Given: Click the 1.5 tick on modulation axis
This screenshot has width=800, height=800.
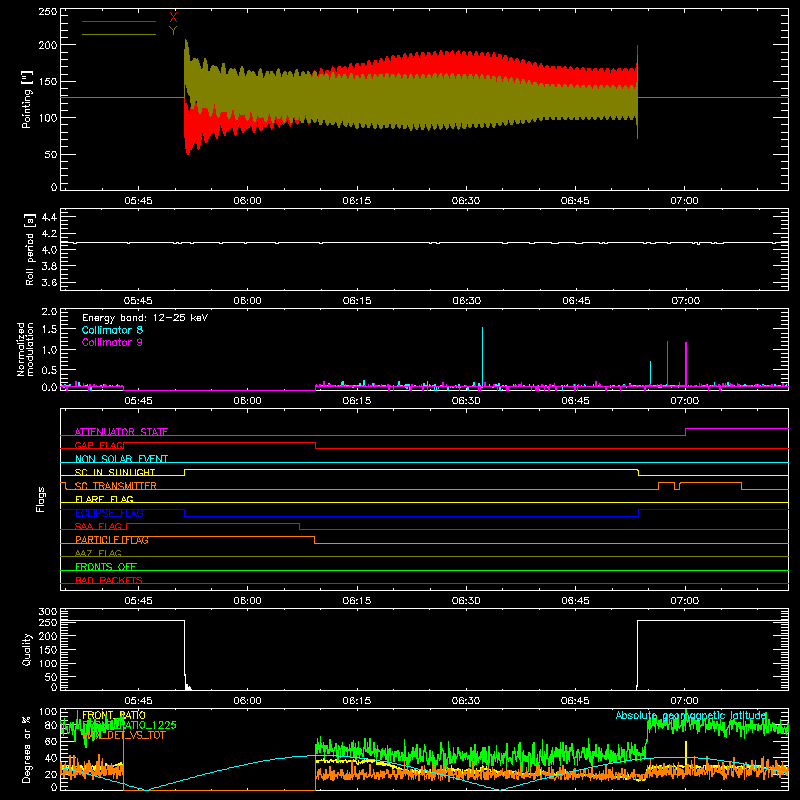Looking at the screenshot, I should click(x=49, y=330).
